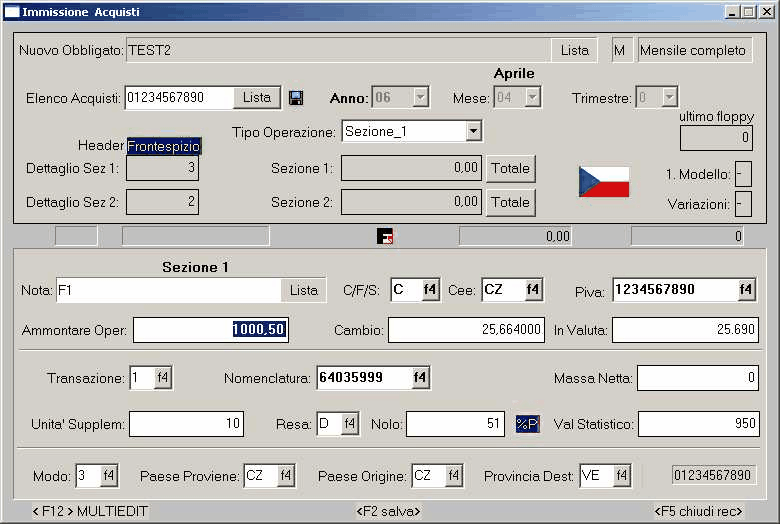This screenshot has width=780, height=524.
Task: Click the Dettaglio Sez 2 counter box
Action: 163,202
